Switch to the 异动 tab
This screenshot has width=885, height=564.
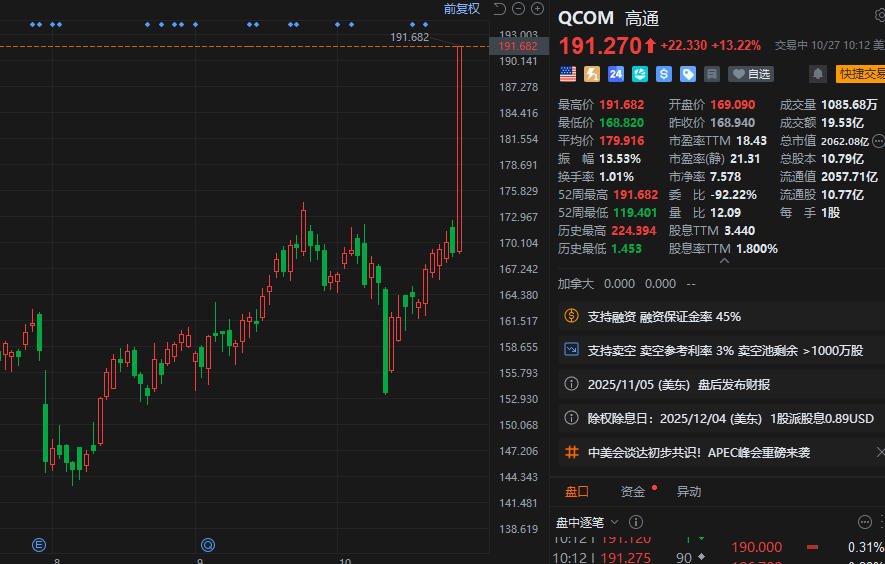pyautogui.click(x=689, y=491)
